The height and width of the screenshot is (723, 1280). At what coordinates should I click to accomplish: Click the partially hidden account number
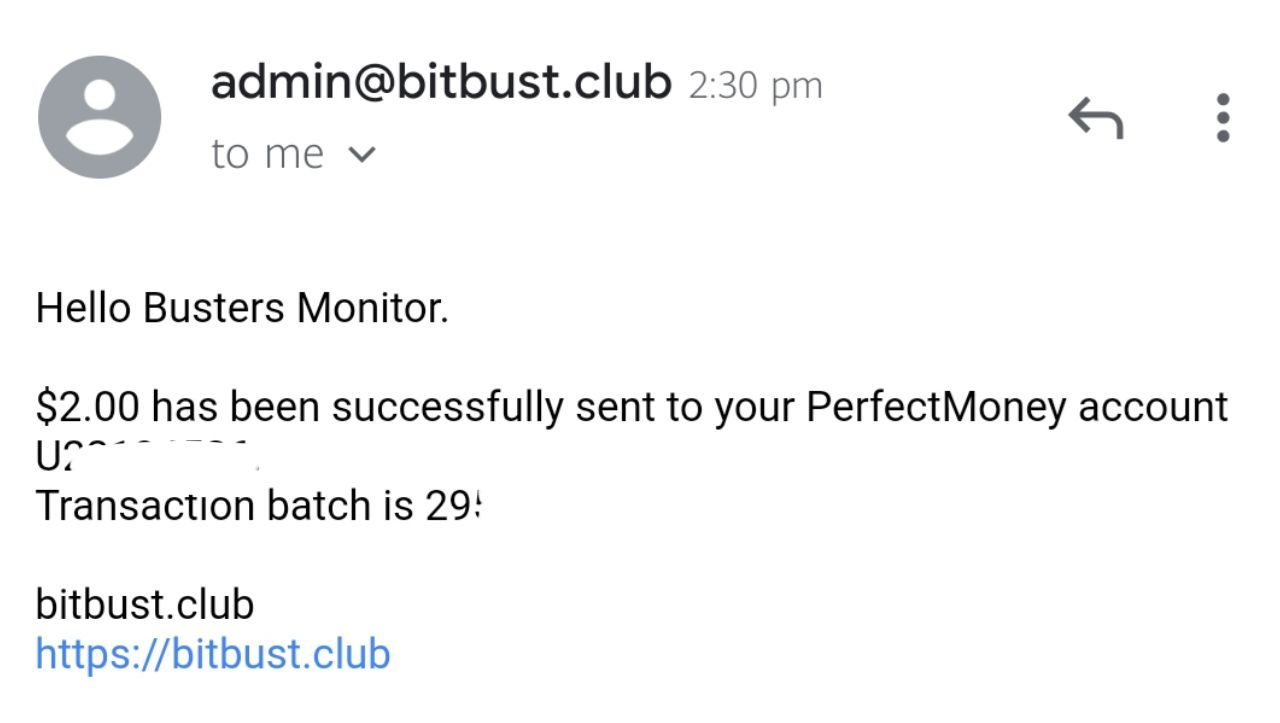tap(140, 455)
